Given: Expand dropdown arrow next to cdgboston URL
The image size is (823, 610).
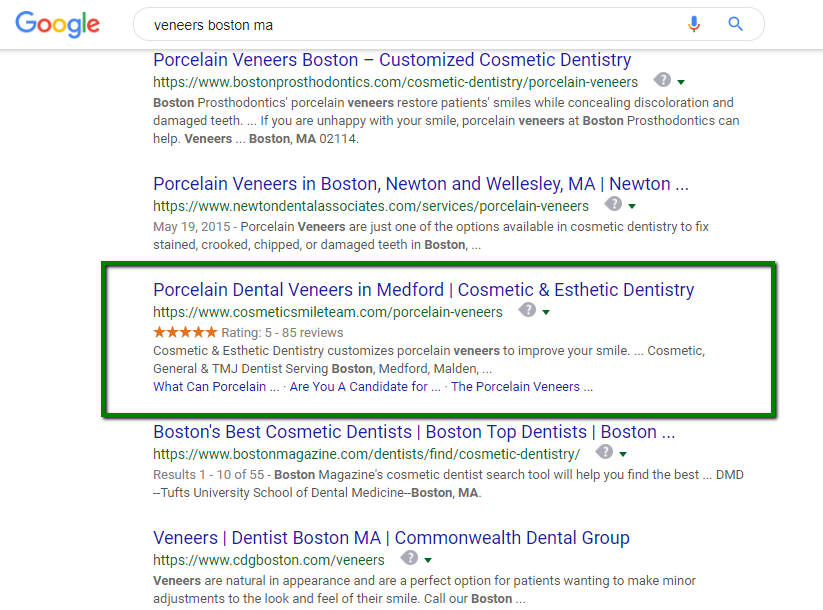Looking at the screenshot, I should 428,560.
